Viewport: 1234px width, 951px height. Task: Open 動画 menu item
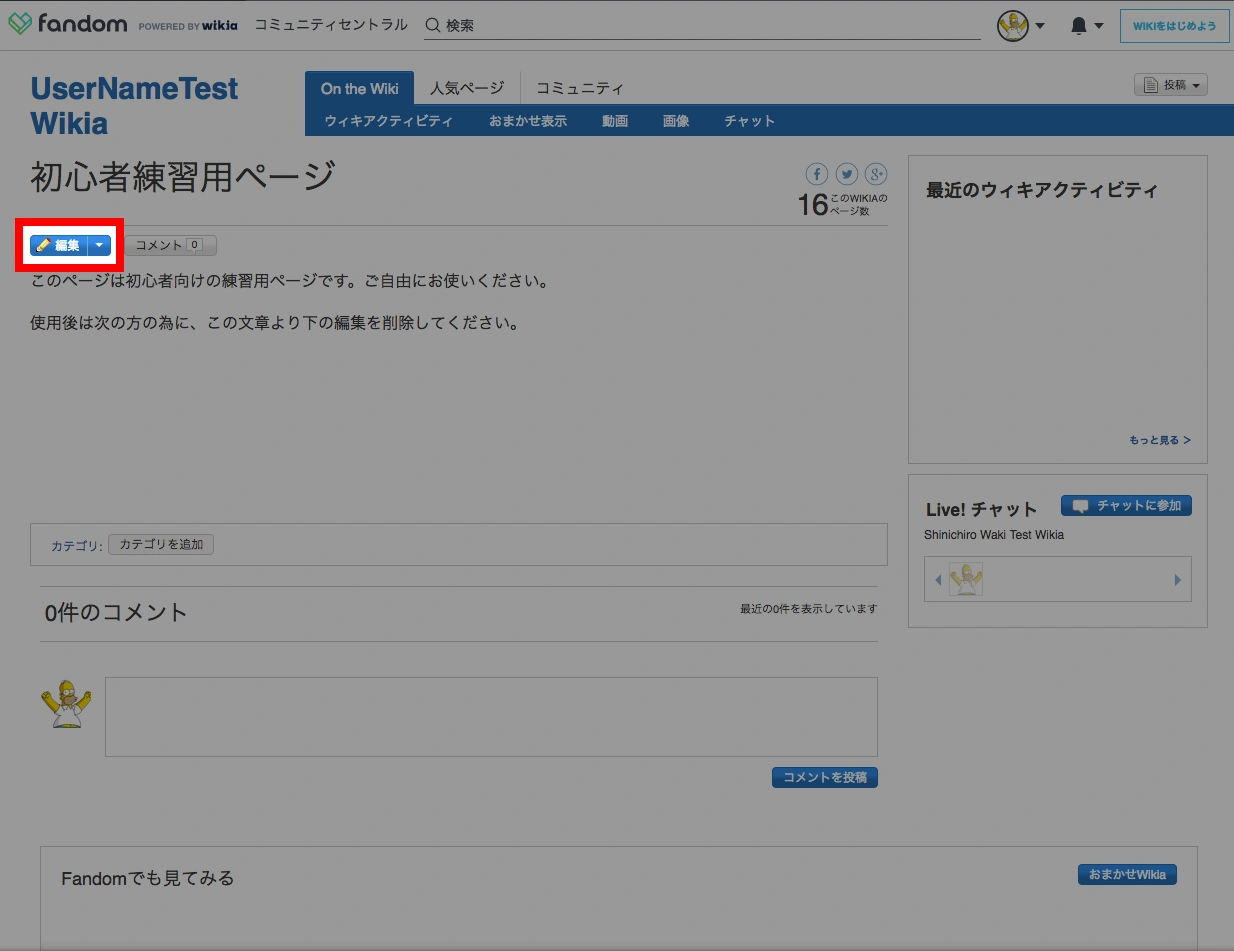tap(615, 121)
